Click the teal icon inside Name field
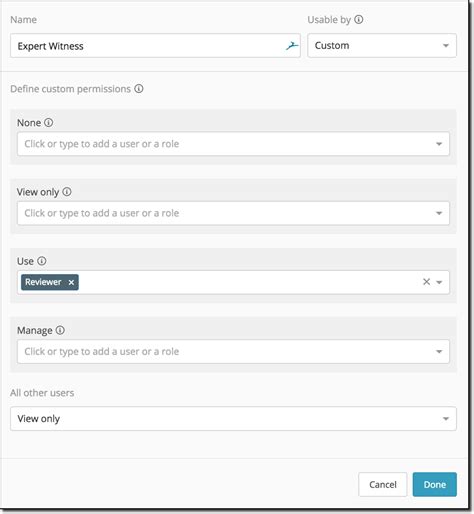The image size is (474, 514). click(292, 46)
